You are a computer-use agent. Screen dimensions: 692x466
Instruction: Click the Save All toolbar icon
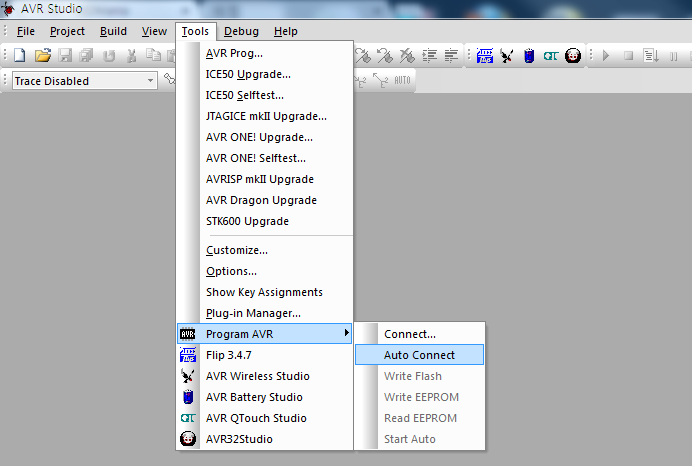pos(86,56)
